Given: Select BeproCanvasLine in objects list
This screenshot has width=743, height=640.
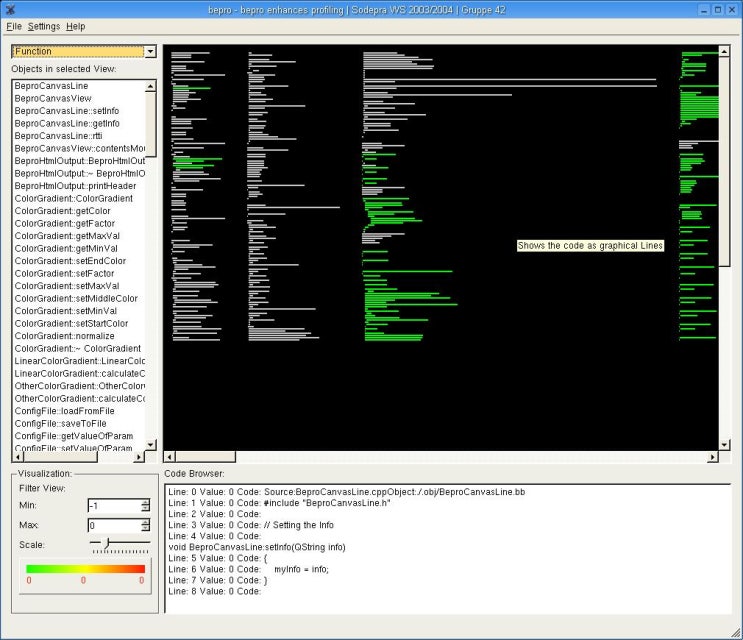Looking at the screenshot, I should click(x=51, y=86).
